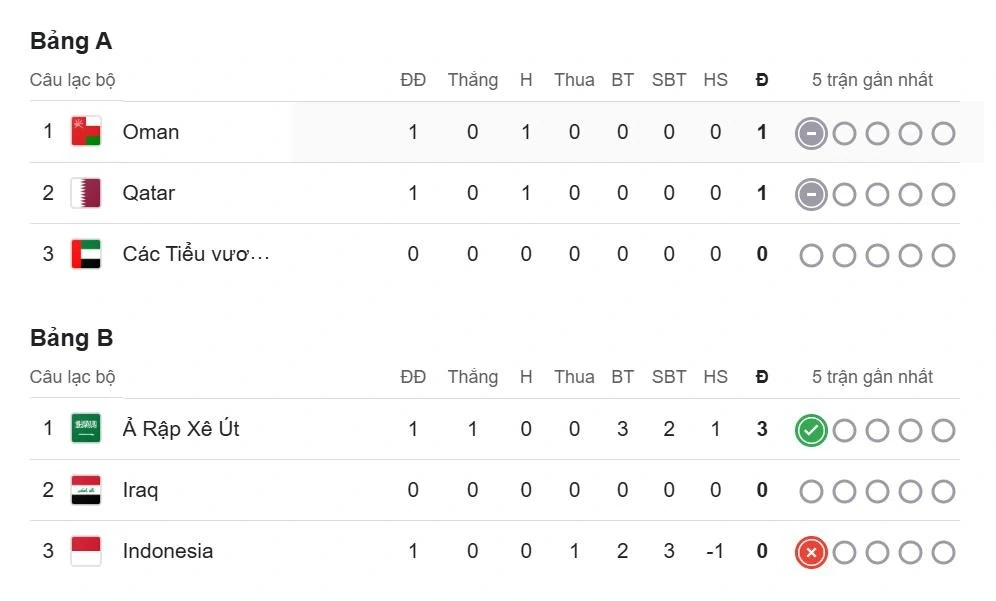Click the Indonesia flag icon

click(86, 551)
